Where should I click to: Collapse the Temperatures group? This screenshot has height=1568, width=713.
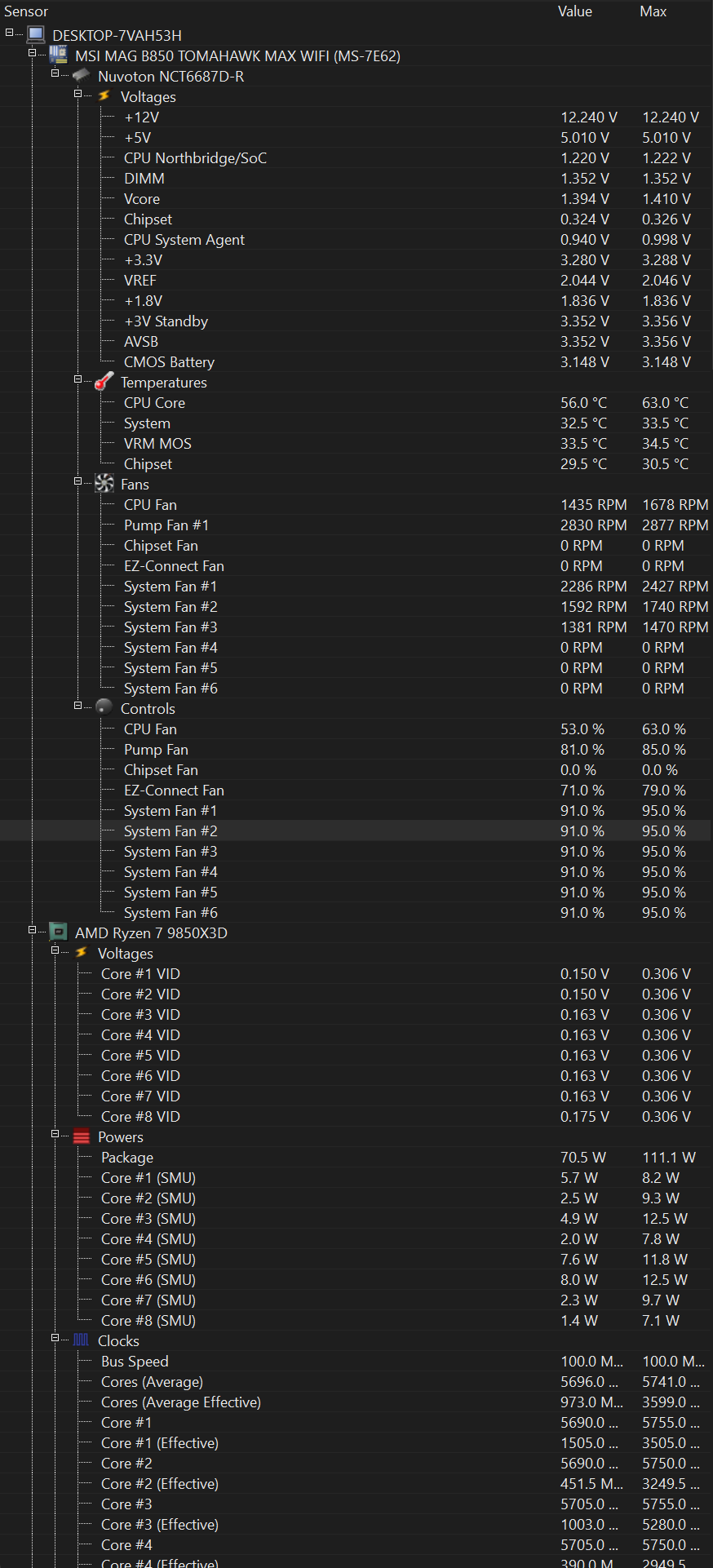click(78, 379)
